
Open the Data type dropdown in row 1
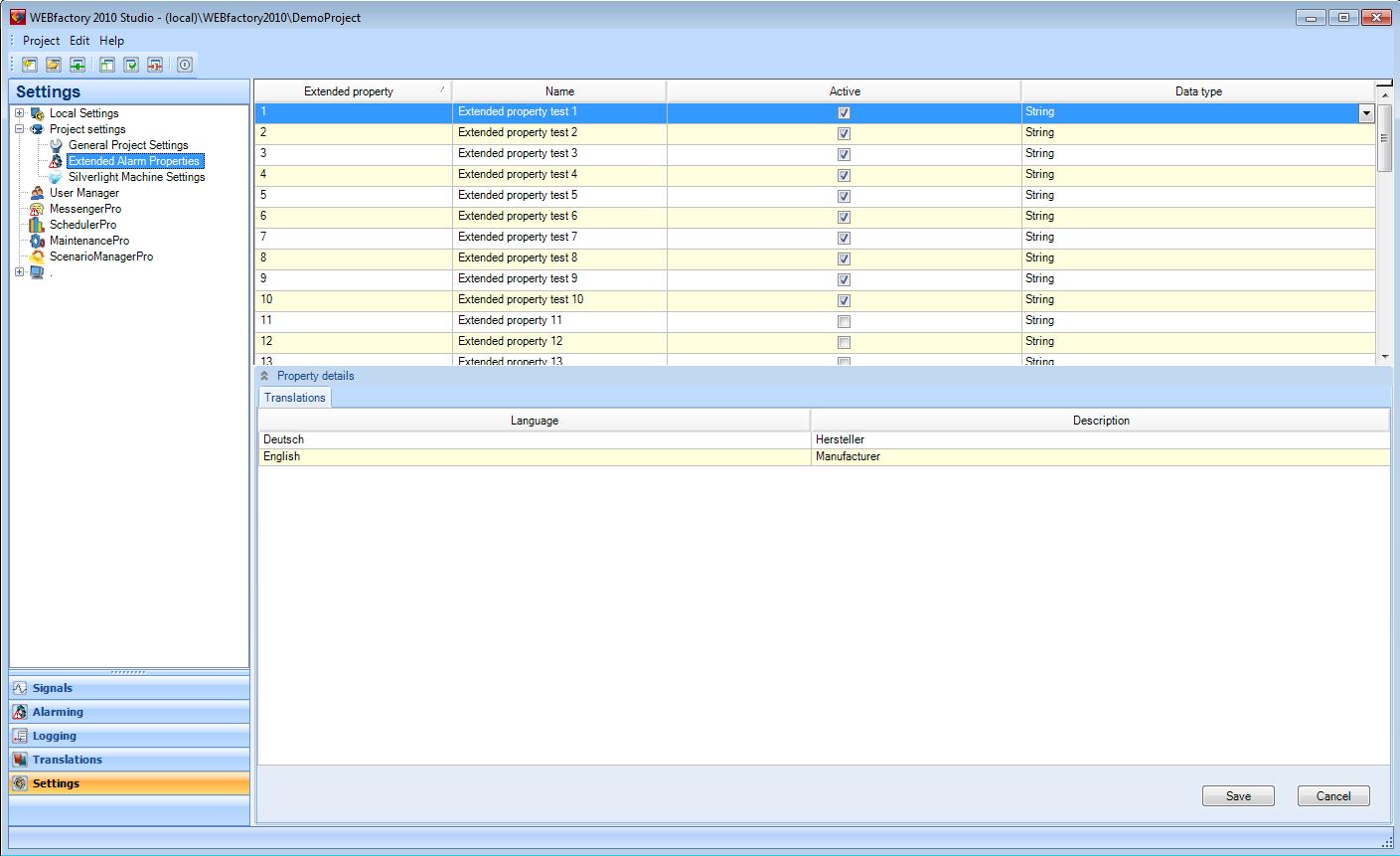(x=1366, y=113)
